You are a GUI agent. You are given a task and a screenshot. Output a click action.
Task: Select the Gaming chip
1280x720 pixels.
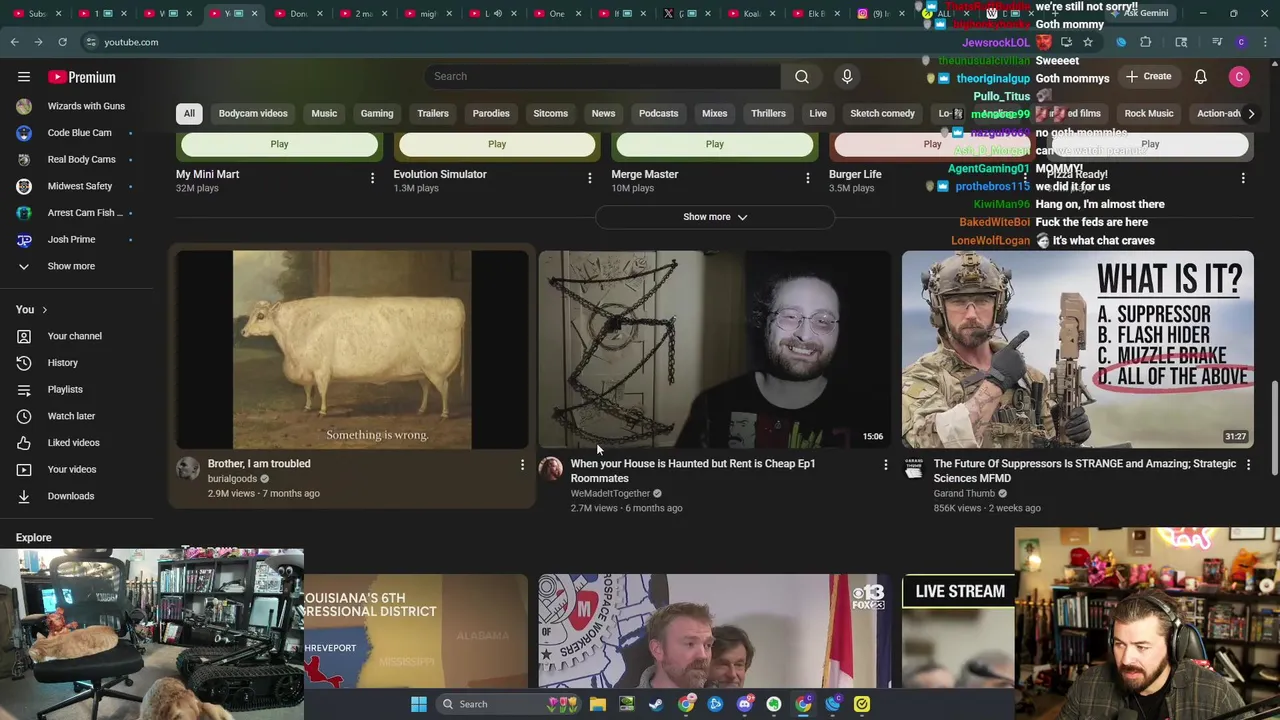(x=377, y=113)
